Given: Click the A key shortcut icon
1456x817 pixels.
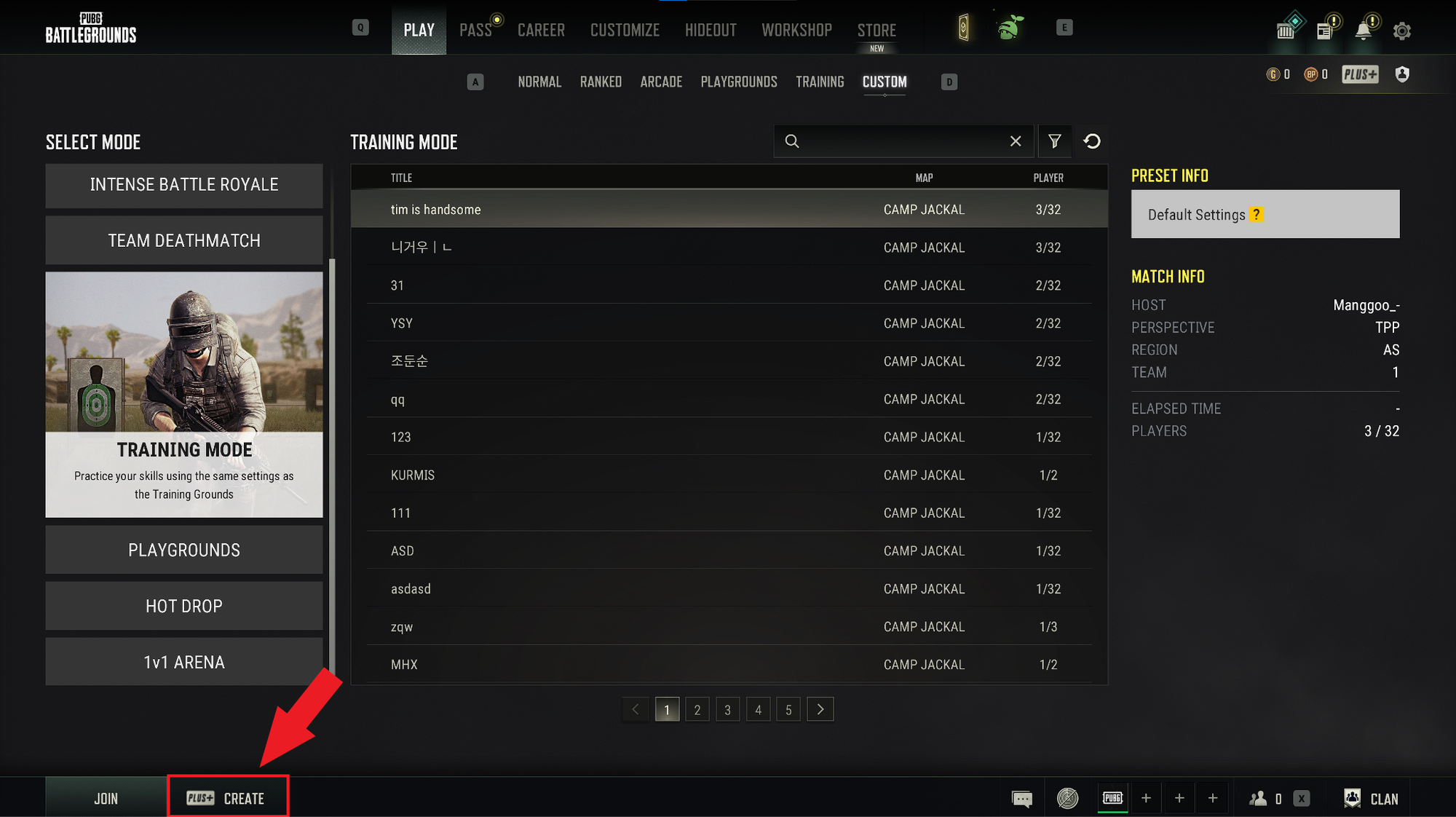Looking at the screenshot, I should [475, 82].
